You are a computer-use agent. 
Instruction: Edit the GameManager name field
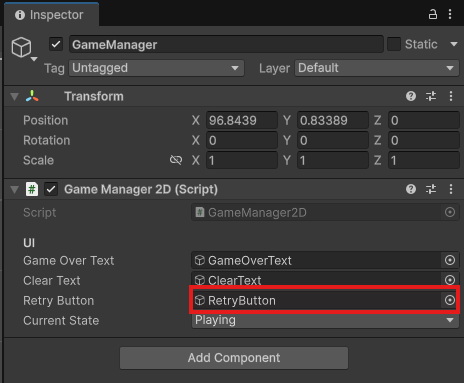(x=226, y=44)
